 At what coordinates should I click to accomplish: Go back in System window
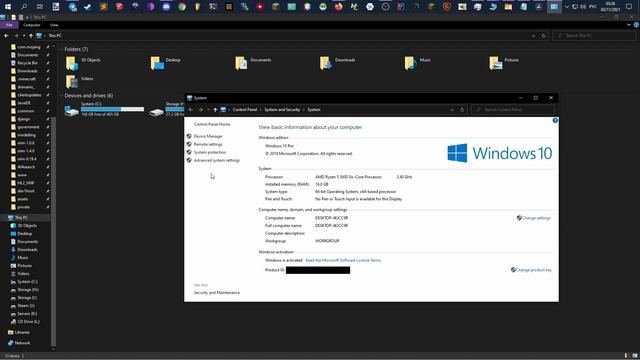[191, 110]
